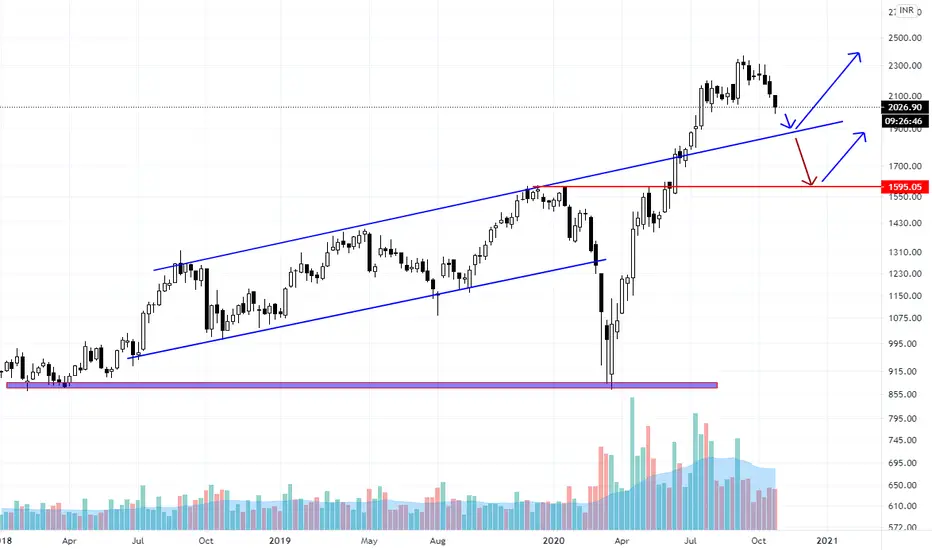Select the red 1595.05 price label
The height and width of the screenshot is (550, 932).
[905, 187]
